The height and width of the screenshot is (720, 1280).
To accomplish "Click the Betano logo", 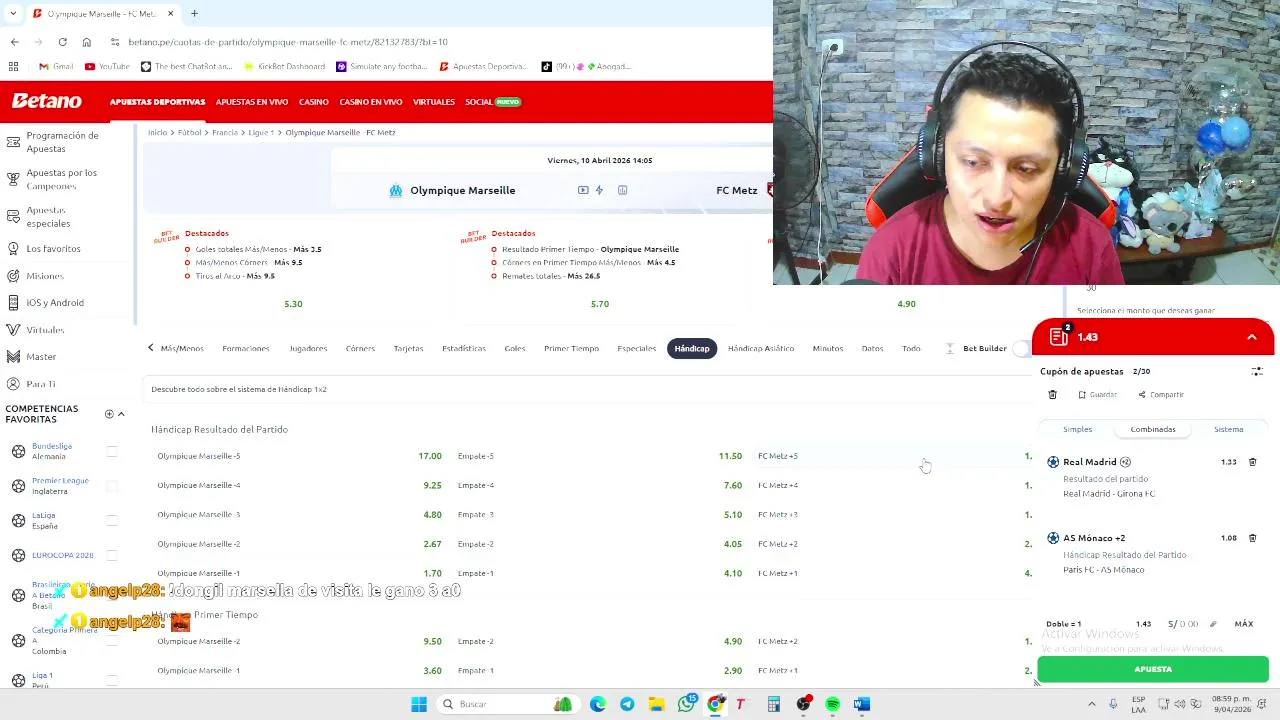I will pyautogui.click(x=46, y=101).
